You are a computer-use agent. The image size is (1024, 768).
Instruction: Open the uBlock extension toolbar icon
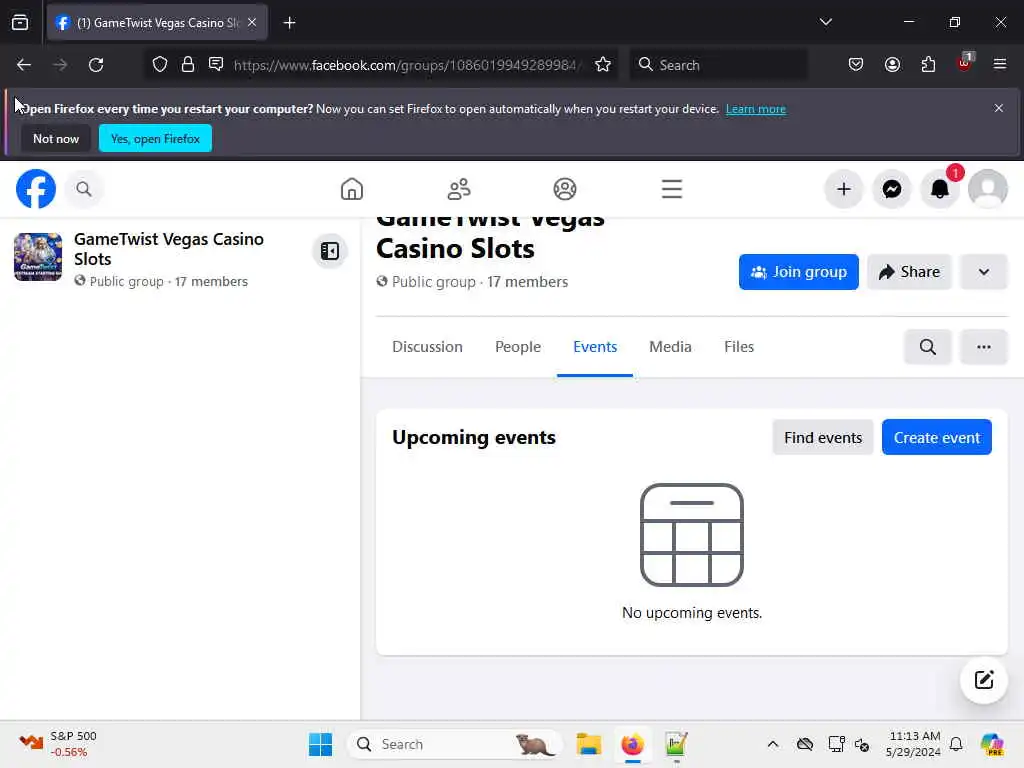tap(964, 63)
